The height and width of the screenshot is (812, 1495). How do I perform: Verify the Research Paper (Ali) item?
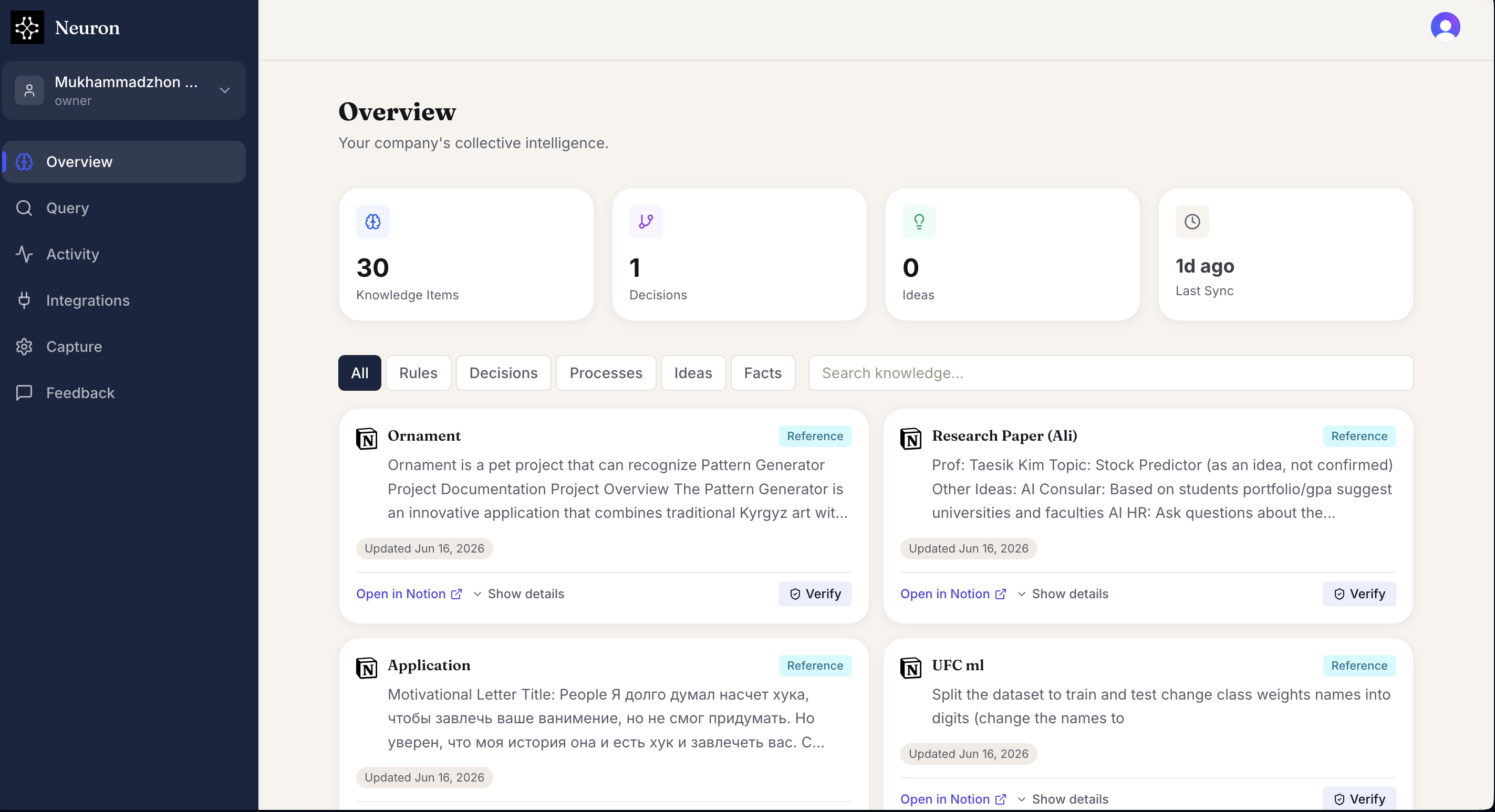[1359, 594]
